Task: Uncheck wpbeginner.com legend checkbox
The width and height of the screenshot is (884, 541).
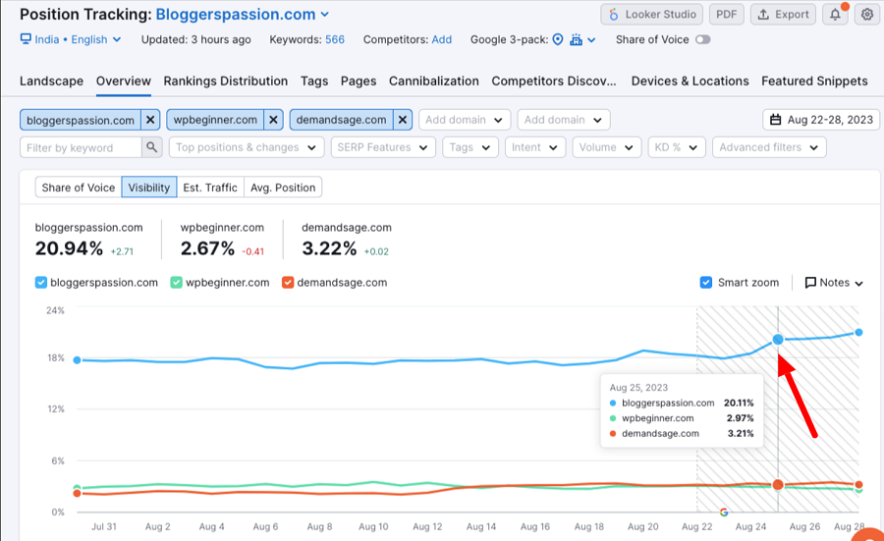Action: pos(176,282)
